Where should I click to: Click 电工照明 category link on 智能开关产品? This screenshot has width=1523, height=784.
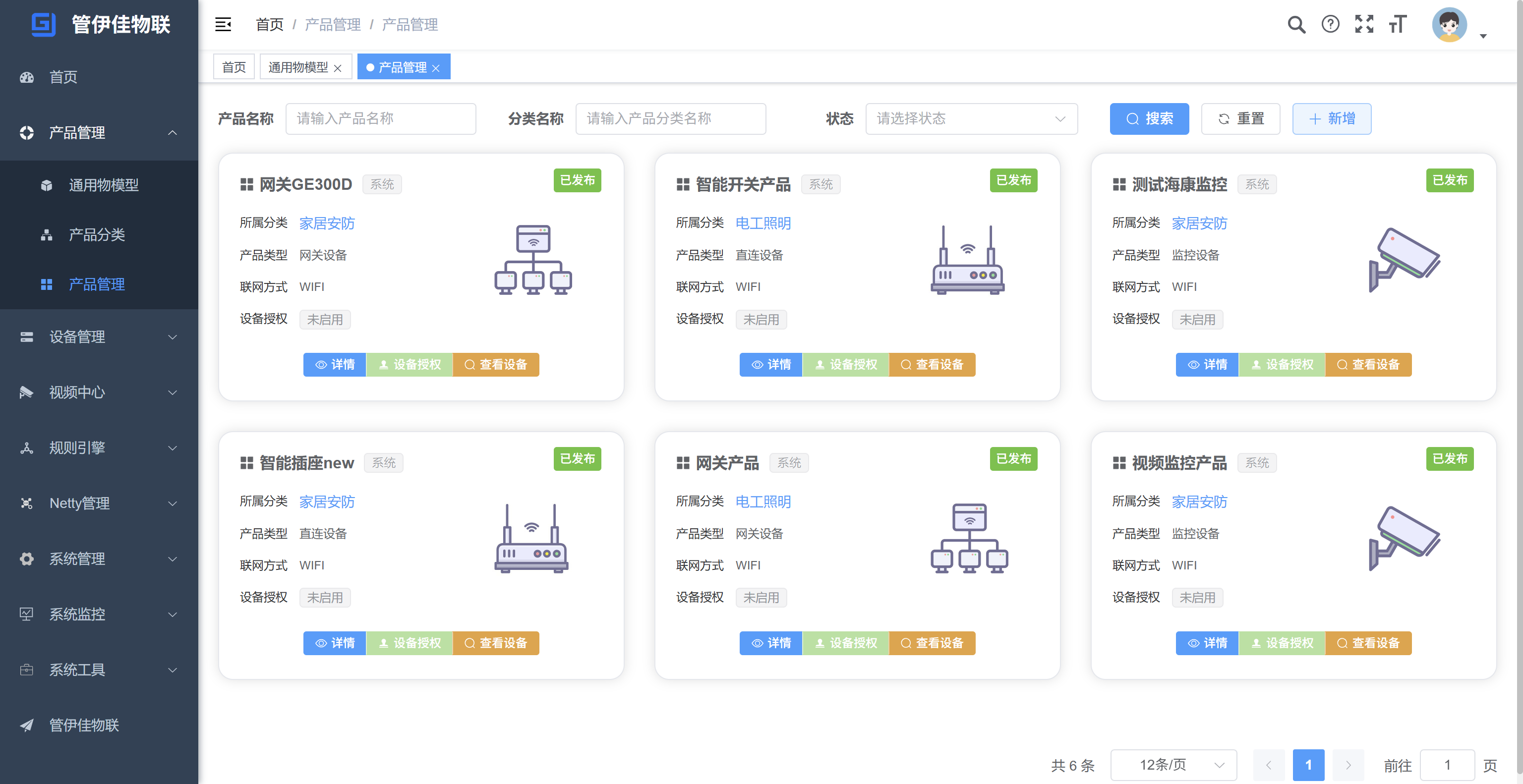[763, 224]
